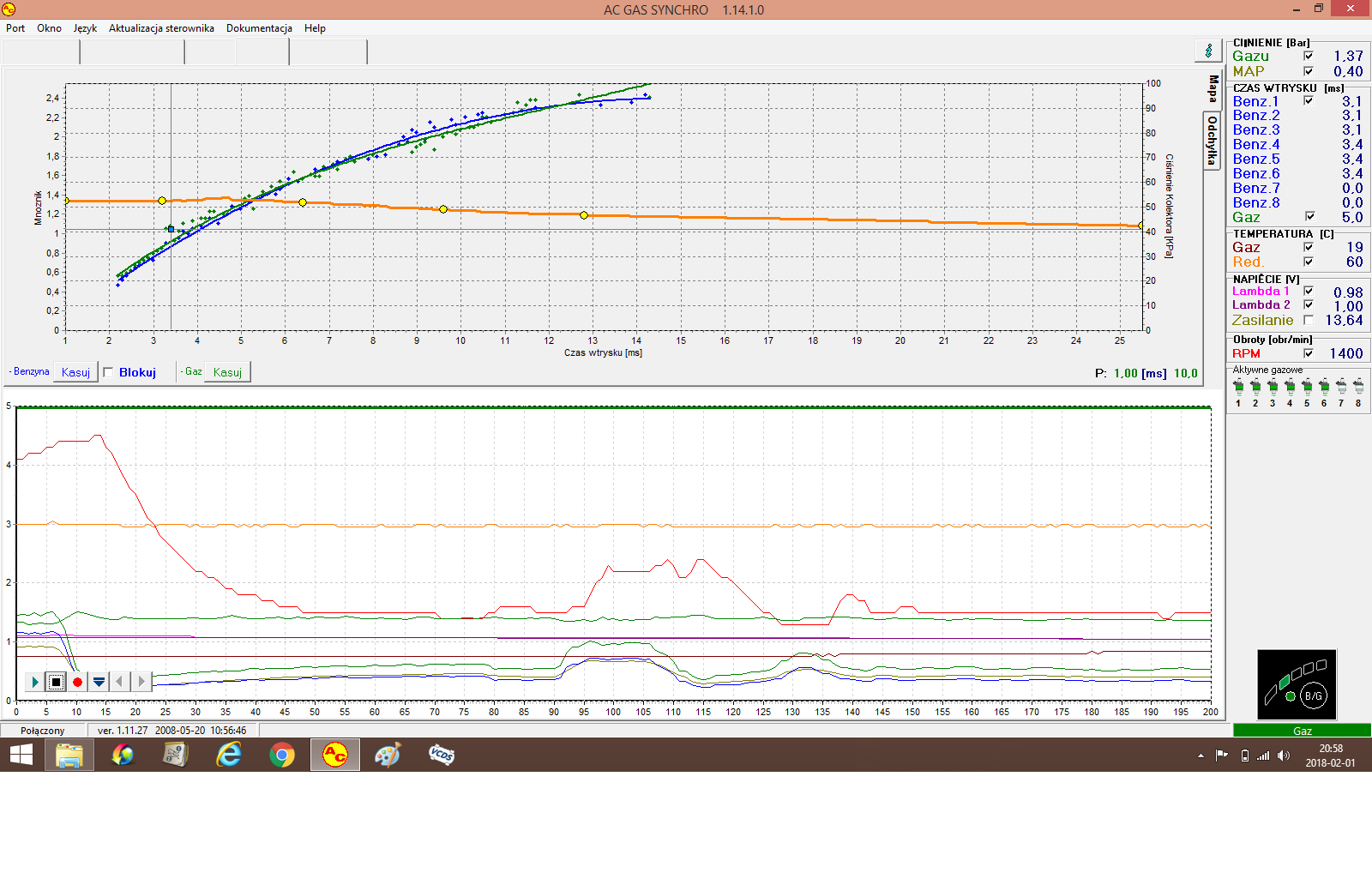Viewport: 1372px width, 885px height.
Task: Click Kasuj button next to Benzyna
Action: [75, 372]
